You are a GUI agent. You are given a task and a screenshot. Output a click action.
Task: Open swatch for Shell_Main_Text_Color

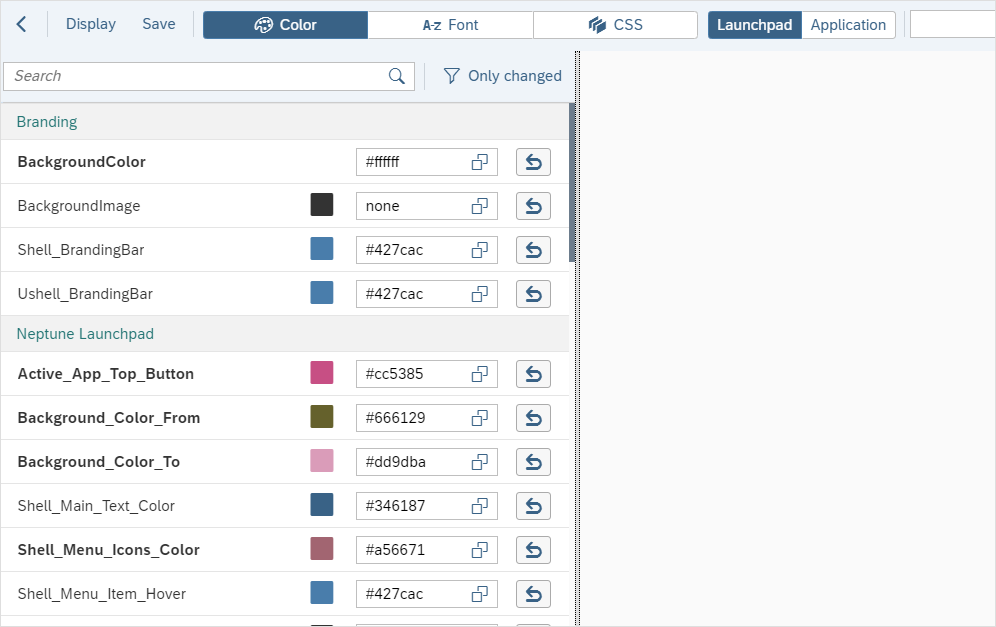321,505
